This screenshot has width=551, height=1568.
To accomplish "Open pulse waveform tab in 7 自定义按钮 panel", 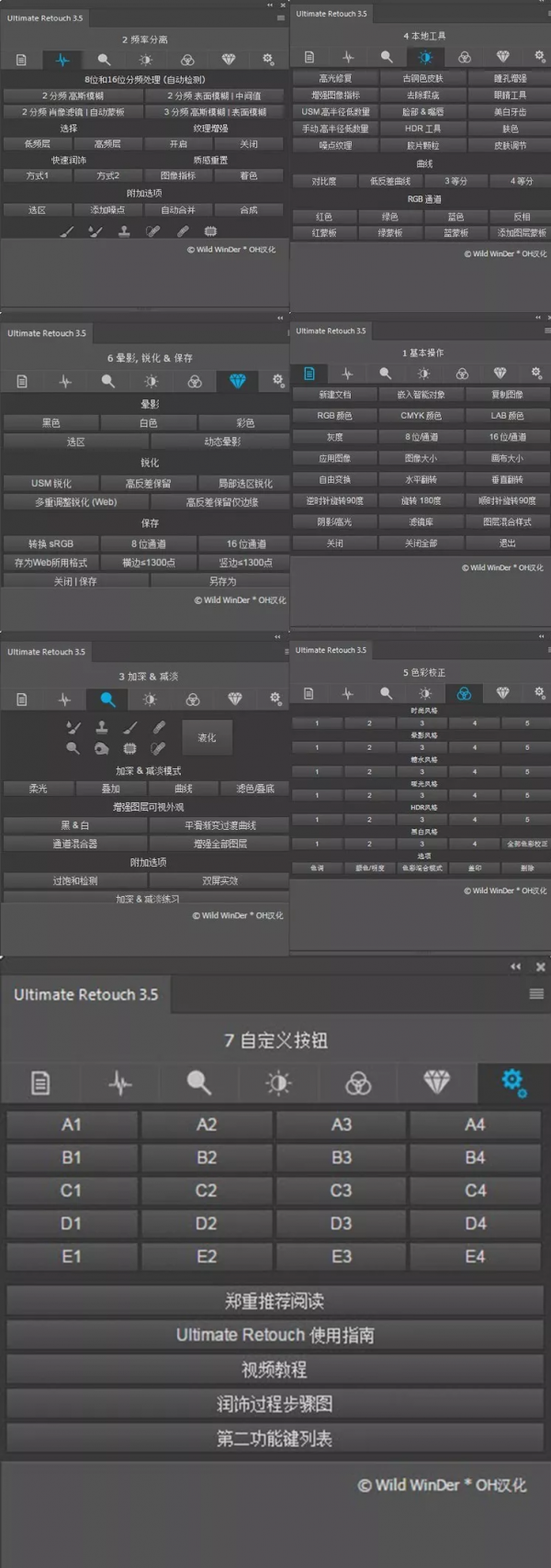I will click(119, 1083).
